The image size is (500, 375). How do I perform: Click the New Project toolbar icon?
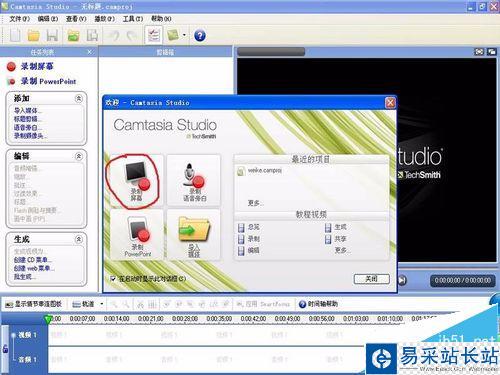(15, 35)
